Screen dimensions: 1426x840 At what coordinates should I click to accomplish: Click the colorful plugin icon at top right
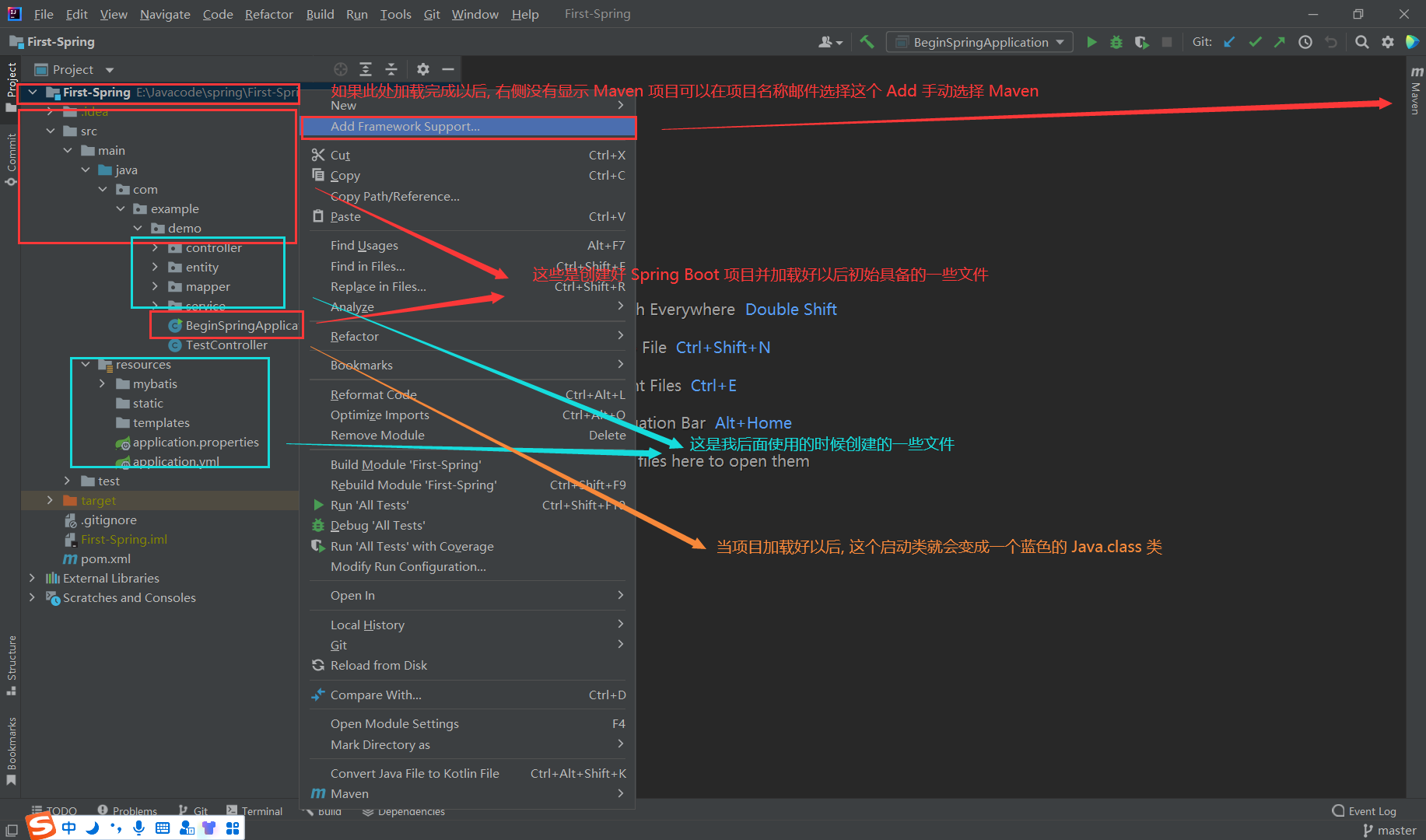1412,42
